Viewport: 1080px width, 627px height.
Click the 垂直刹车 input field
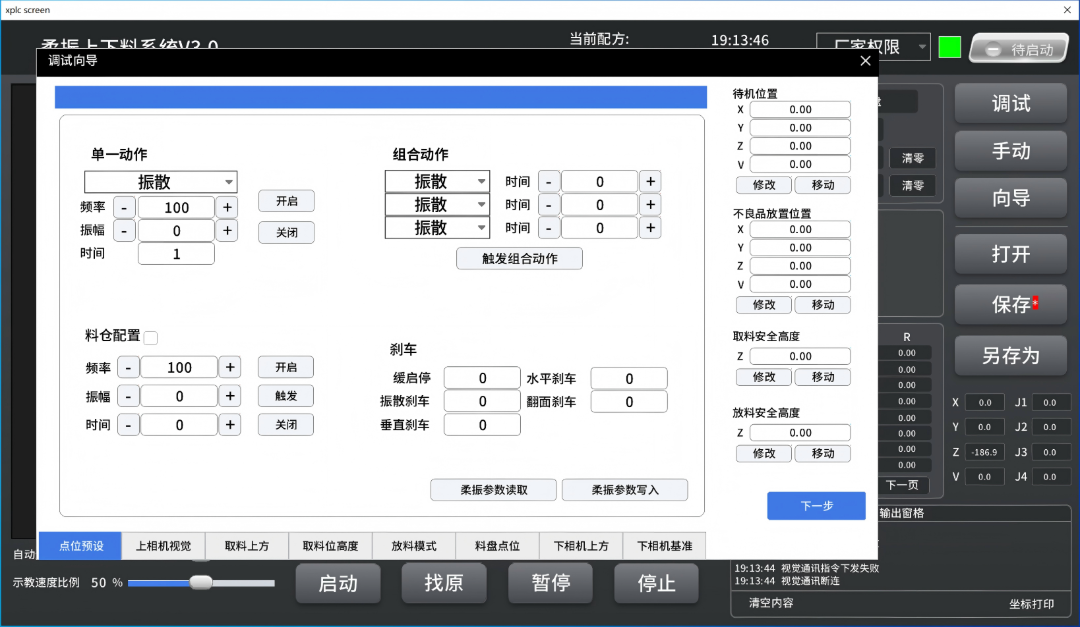(x=482, y=425)
